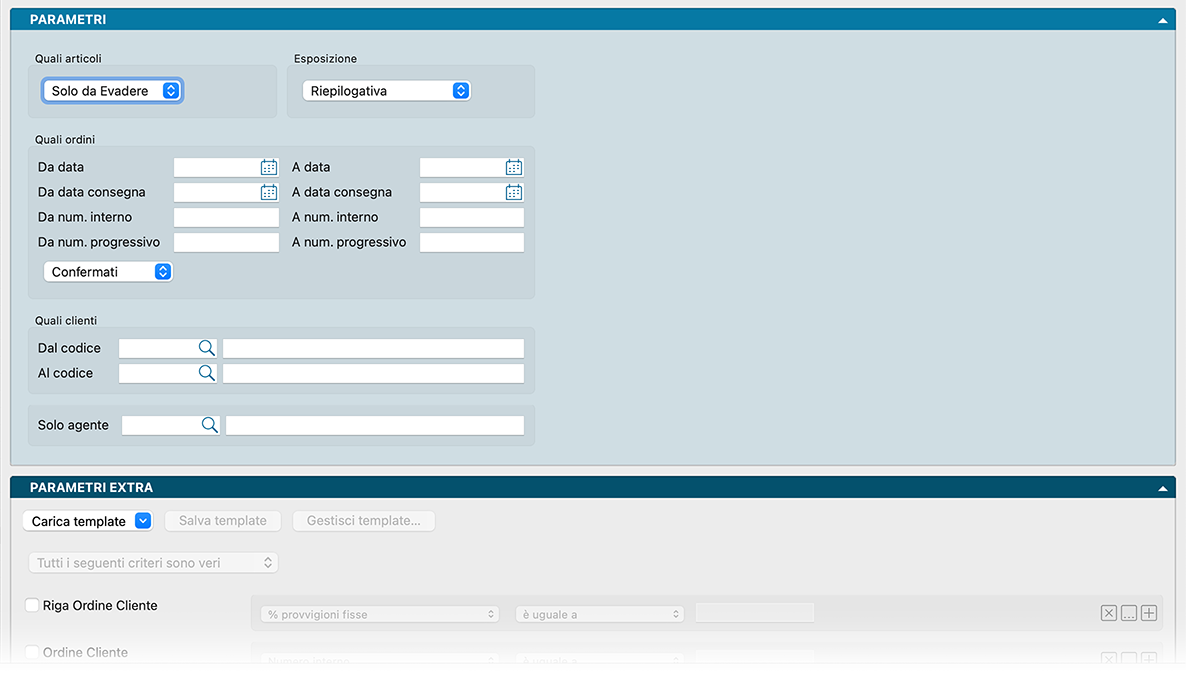Click Gestisci template button
1186x690 pixels.
click(x=364, y=521)
